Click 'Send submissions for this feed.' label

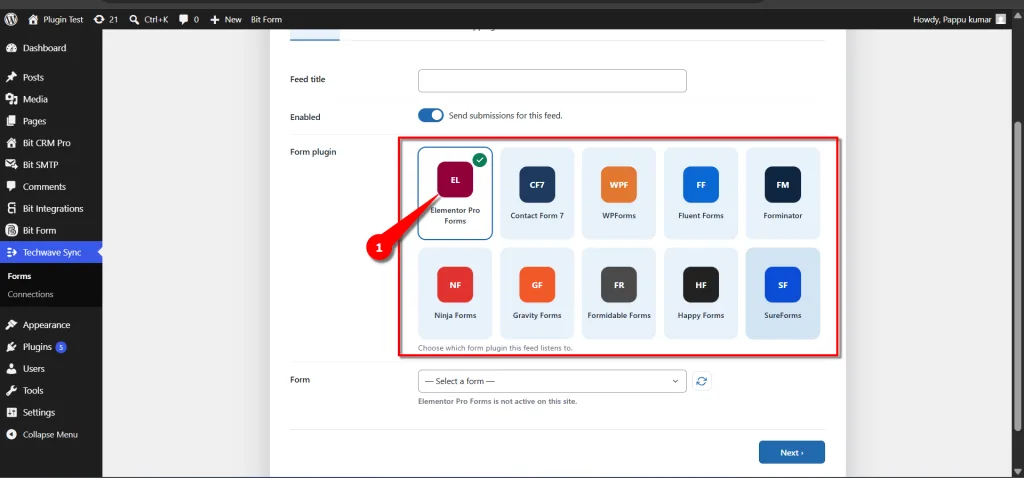click(505, 116)
